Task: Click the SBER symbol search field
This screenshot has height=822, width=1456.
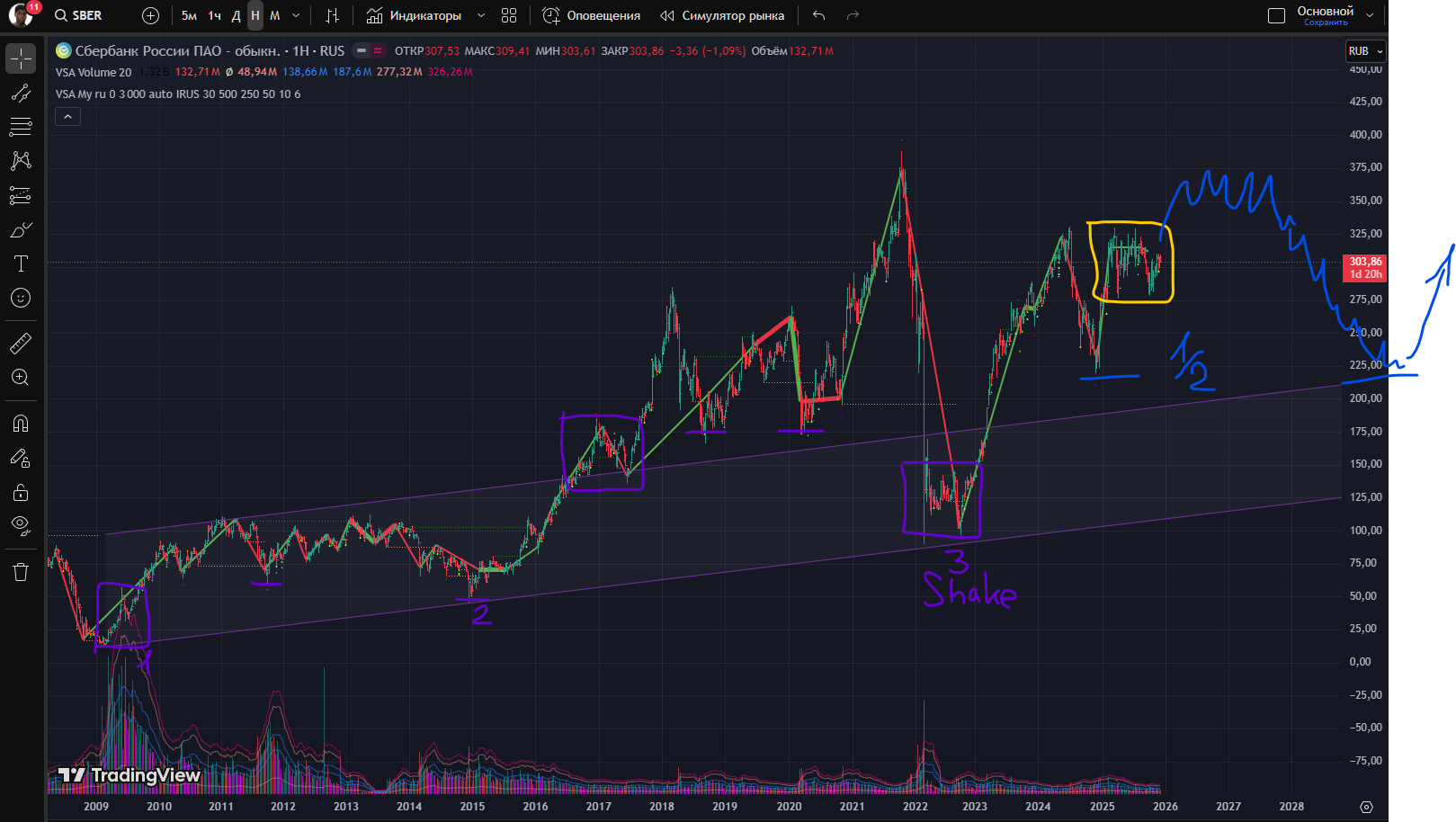Action: (x=78, y=15)
